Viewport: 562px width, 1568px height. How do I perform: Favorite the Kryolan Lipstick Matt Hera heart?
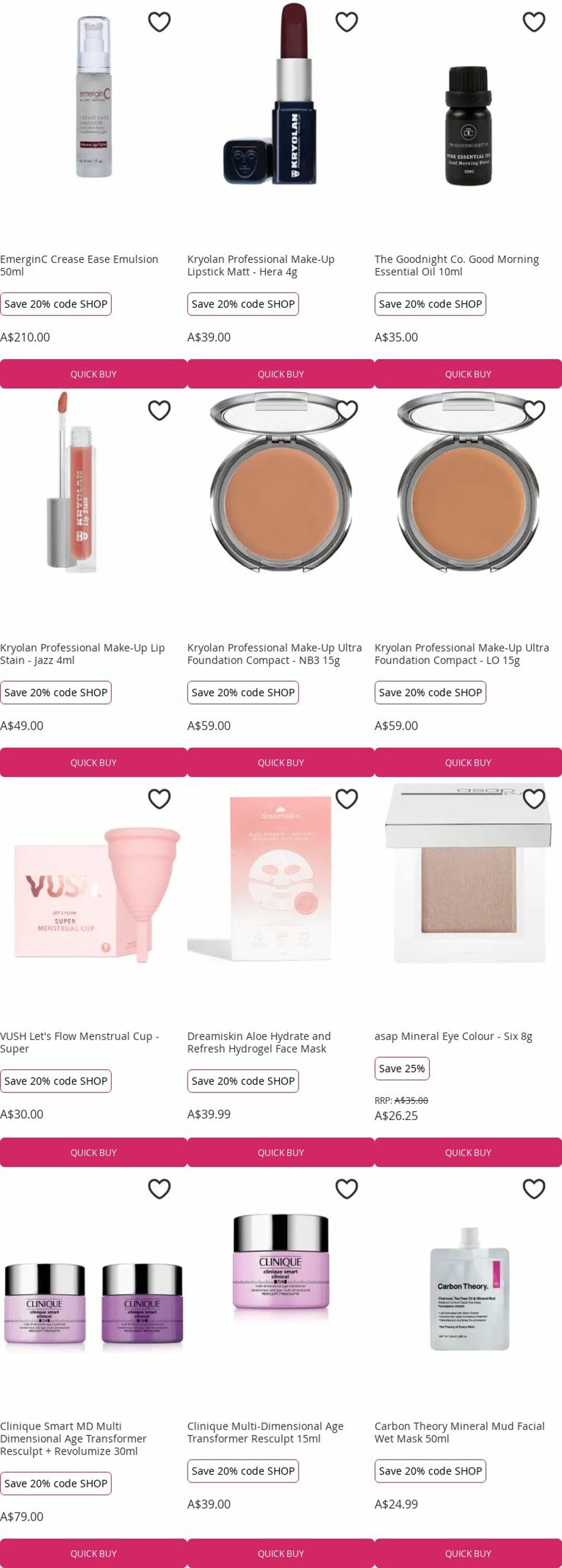347,22
